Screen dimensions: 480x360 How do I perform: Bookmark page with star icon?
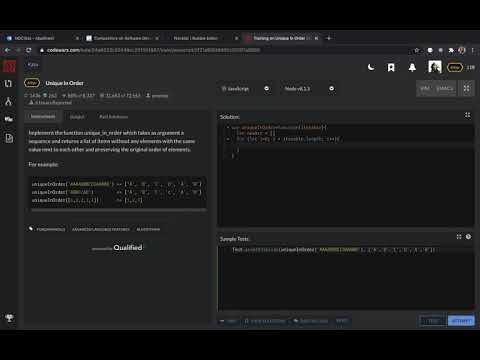coord(416,50)
